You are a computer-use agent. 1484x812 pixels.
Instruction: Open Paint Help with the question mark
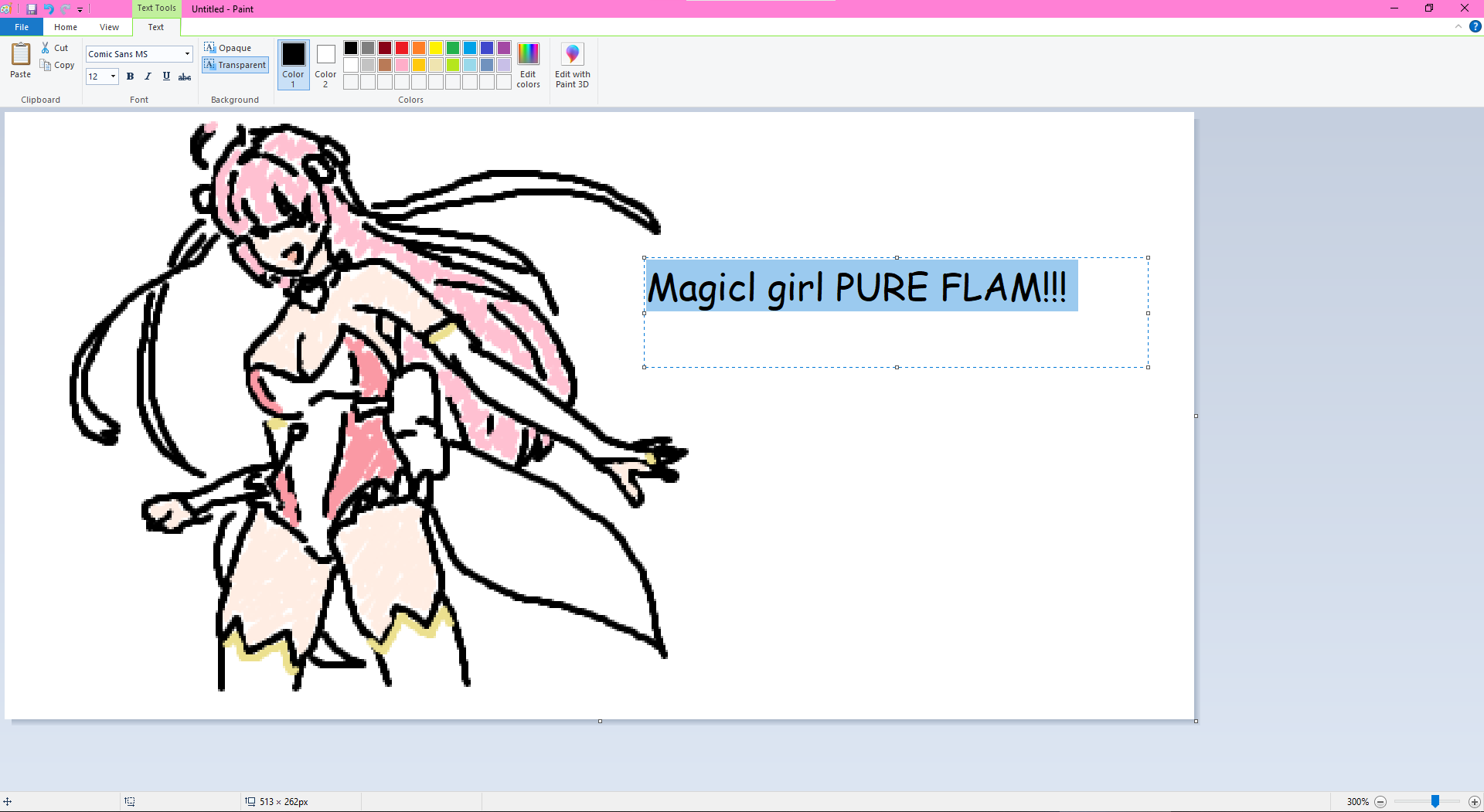pyautogui.click(x=1475, y=26)
